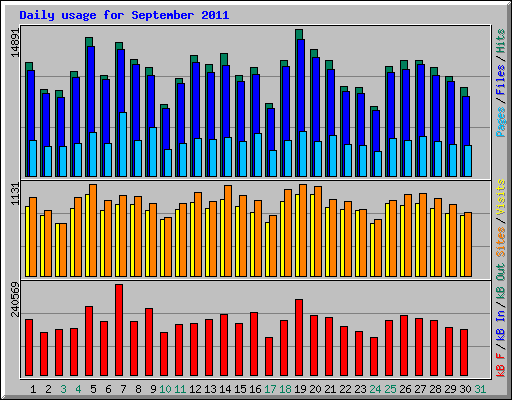Click the x-axis day label 23
Screen dimensions: 512x400
(360, 389)
